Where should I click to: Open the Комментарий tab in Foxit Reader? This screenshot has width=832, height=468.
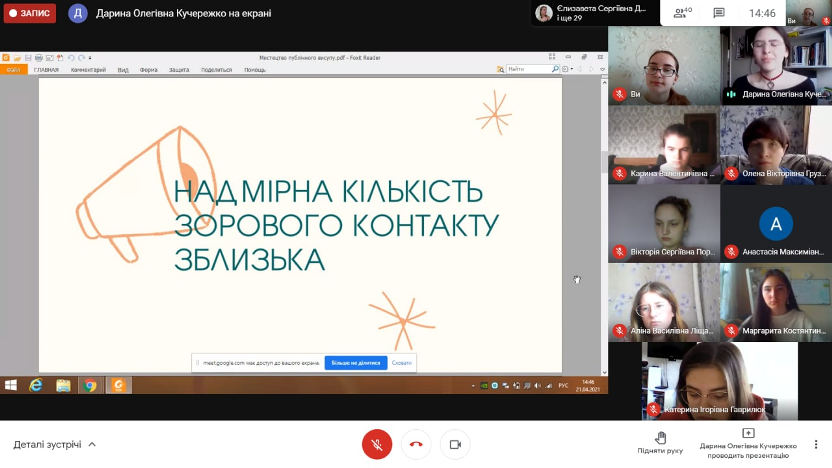pyautogui.click(x=88, y=70)
